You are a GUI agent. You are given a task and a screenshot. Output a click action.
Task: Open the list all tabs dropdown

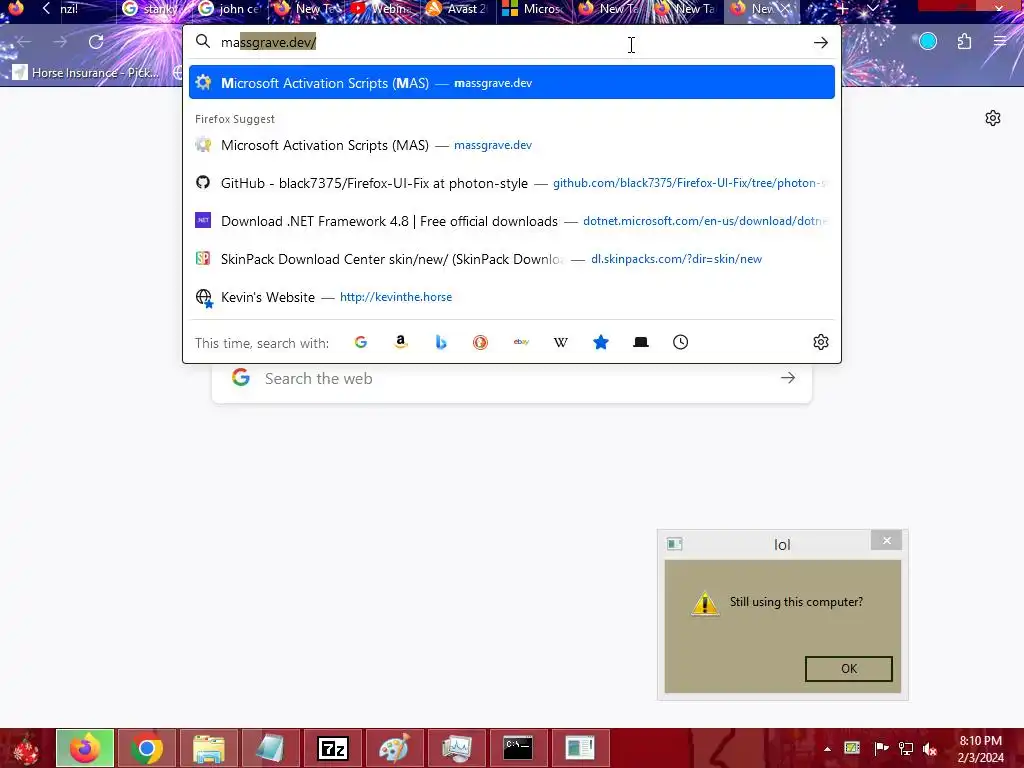[x=873, y=9]
